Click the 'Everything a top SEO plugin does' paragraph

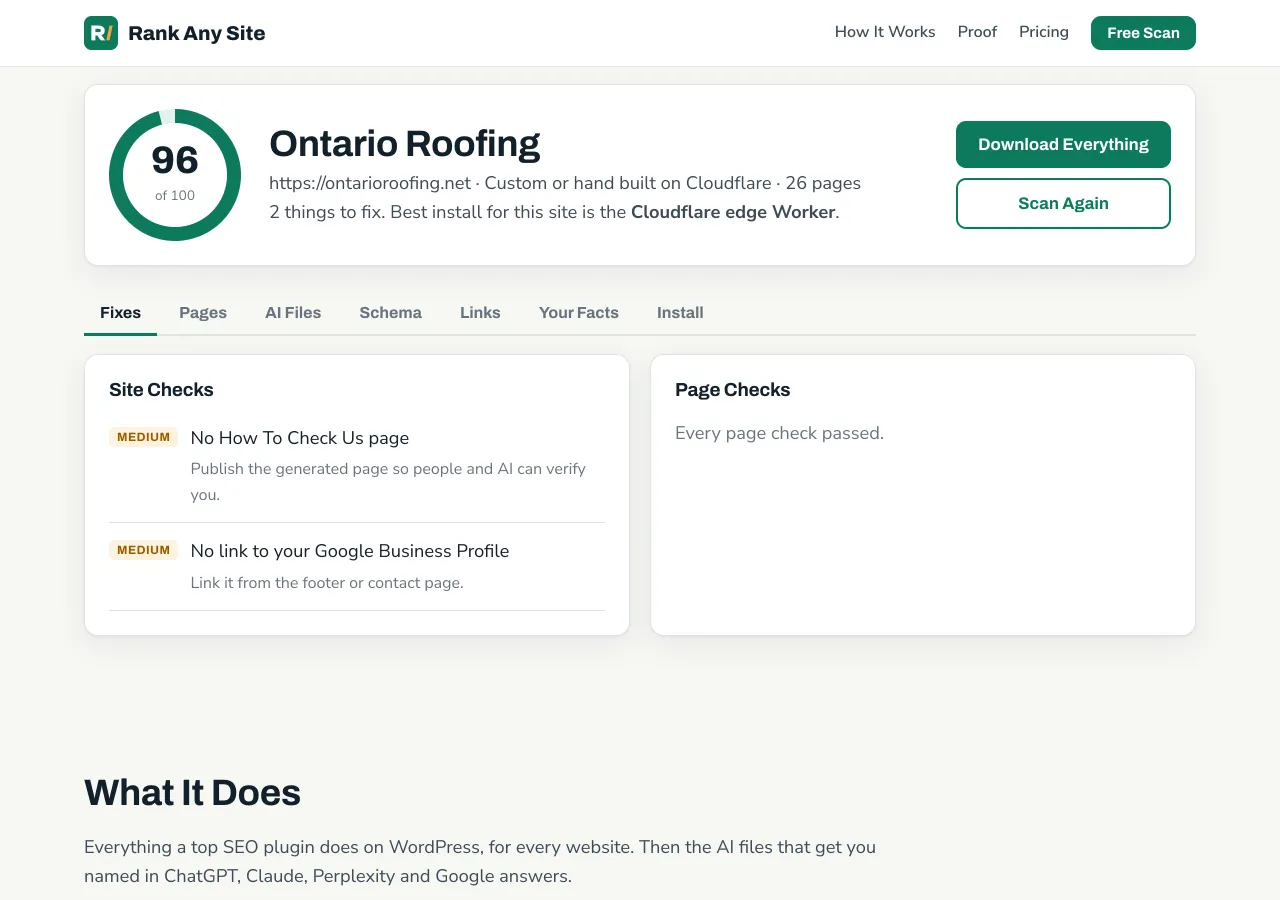480,861
